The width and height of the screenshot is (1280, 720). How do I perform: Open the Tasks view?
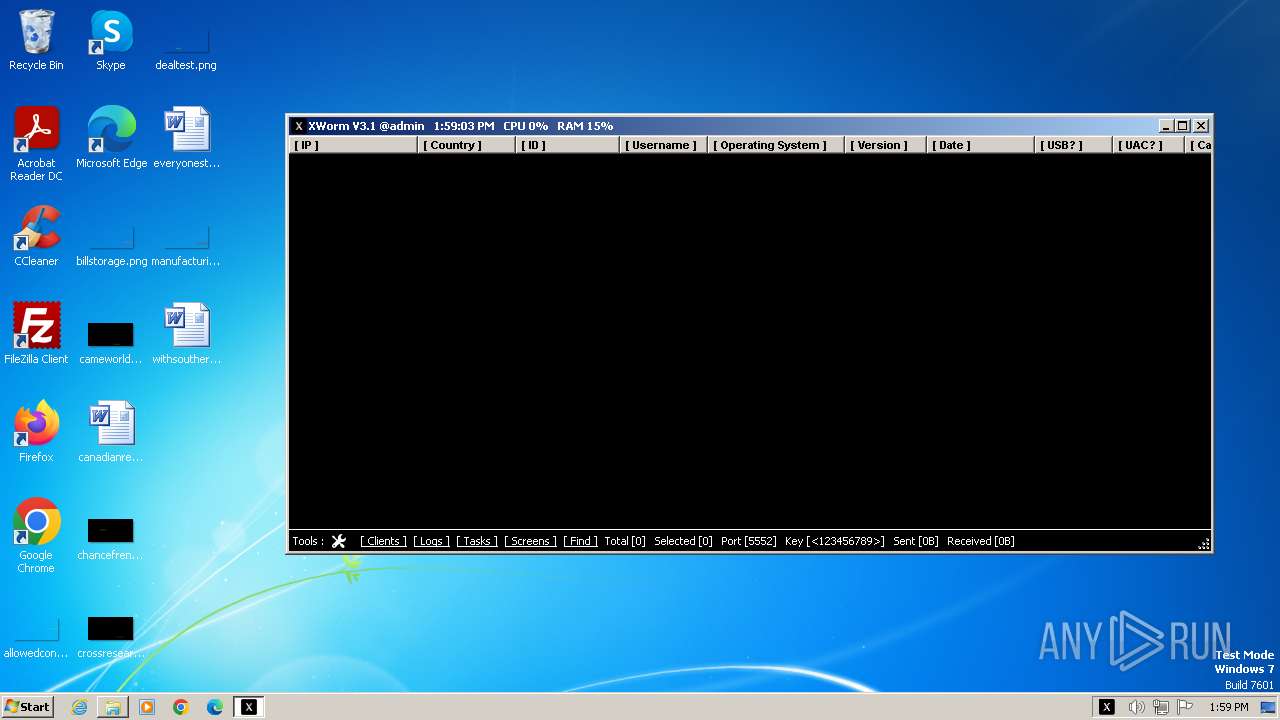tap(477, 541)
